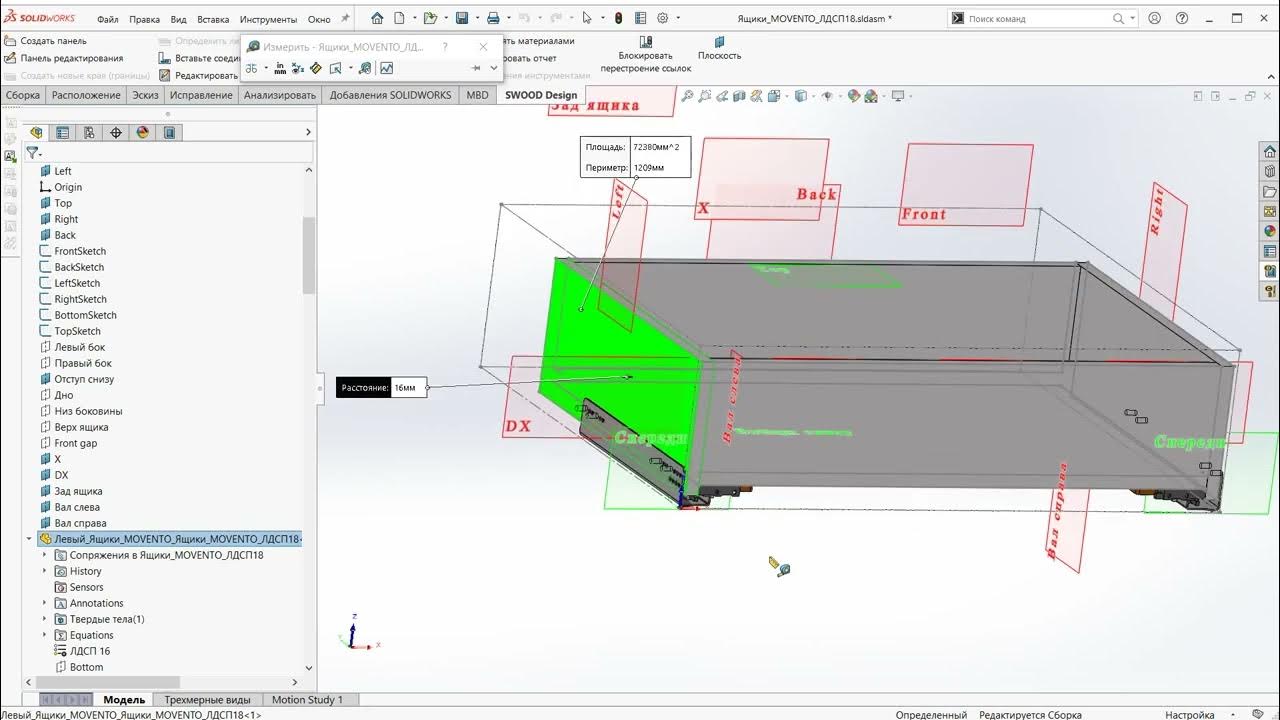Click the Rebuild traffic-light icon
The height and width of the screenshot is (720, 1280).
[x=618, y=18]
